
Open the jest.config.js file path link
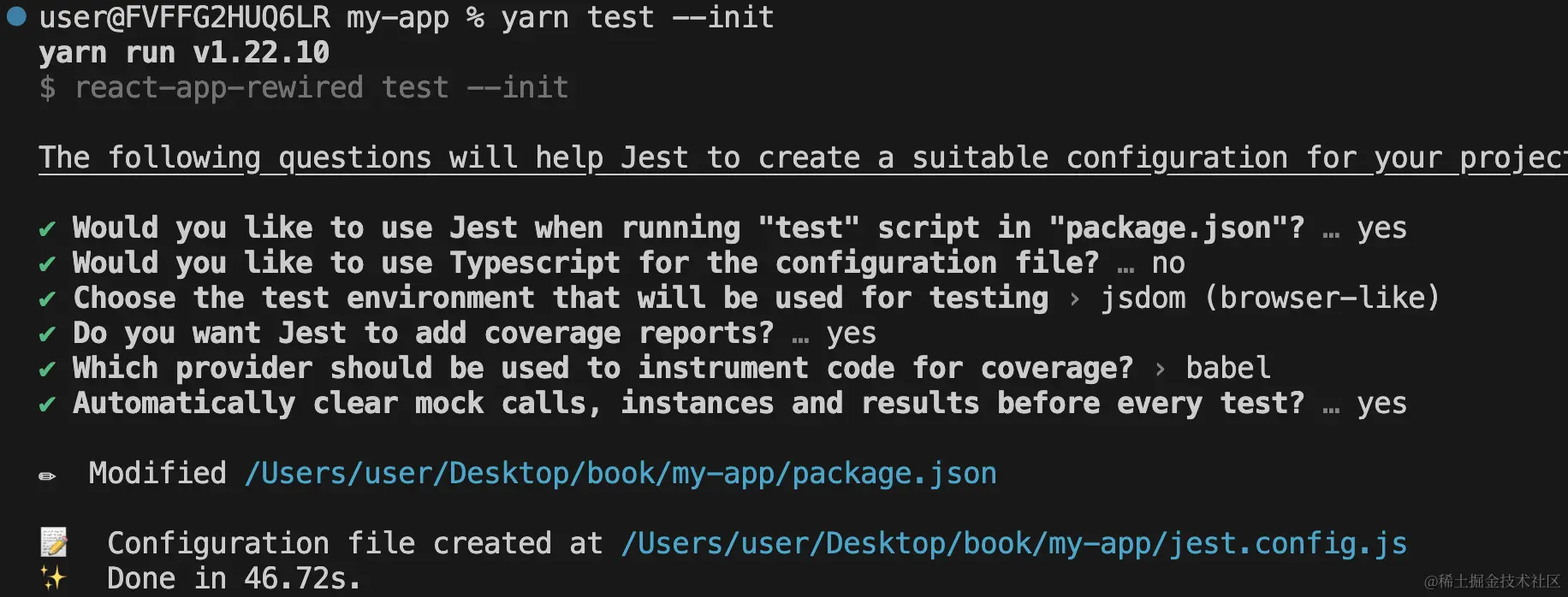tap(1013, 544)
